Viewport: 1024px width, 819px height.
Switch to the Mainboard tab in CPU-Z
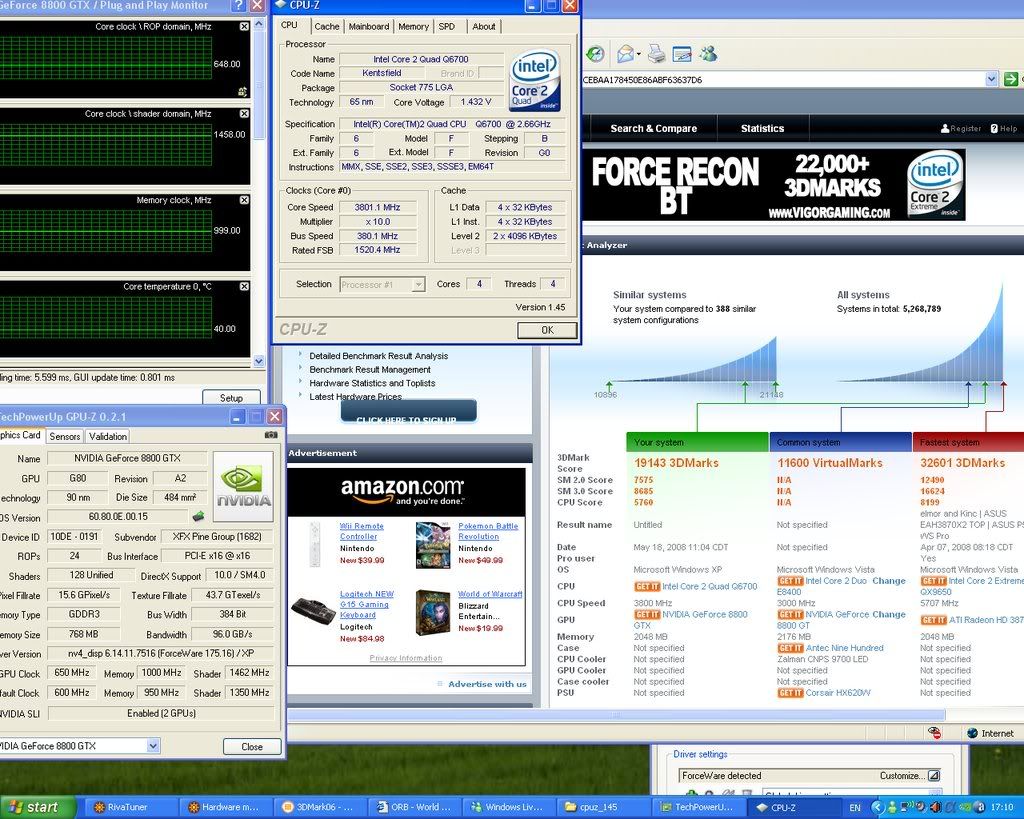pyautogui.click(x=369, y=27)
